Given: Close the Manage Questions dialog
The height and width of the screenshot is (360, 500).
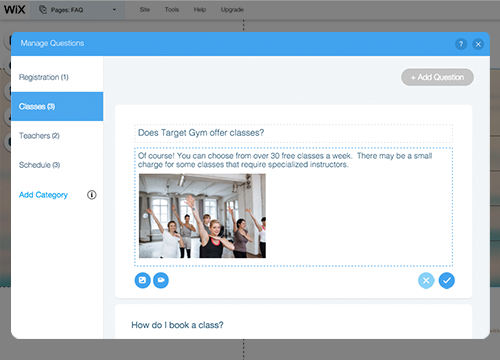Looking at the screenshot, I should point(478,44).
